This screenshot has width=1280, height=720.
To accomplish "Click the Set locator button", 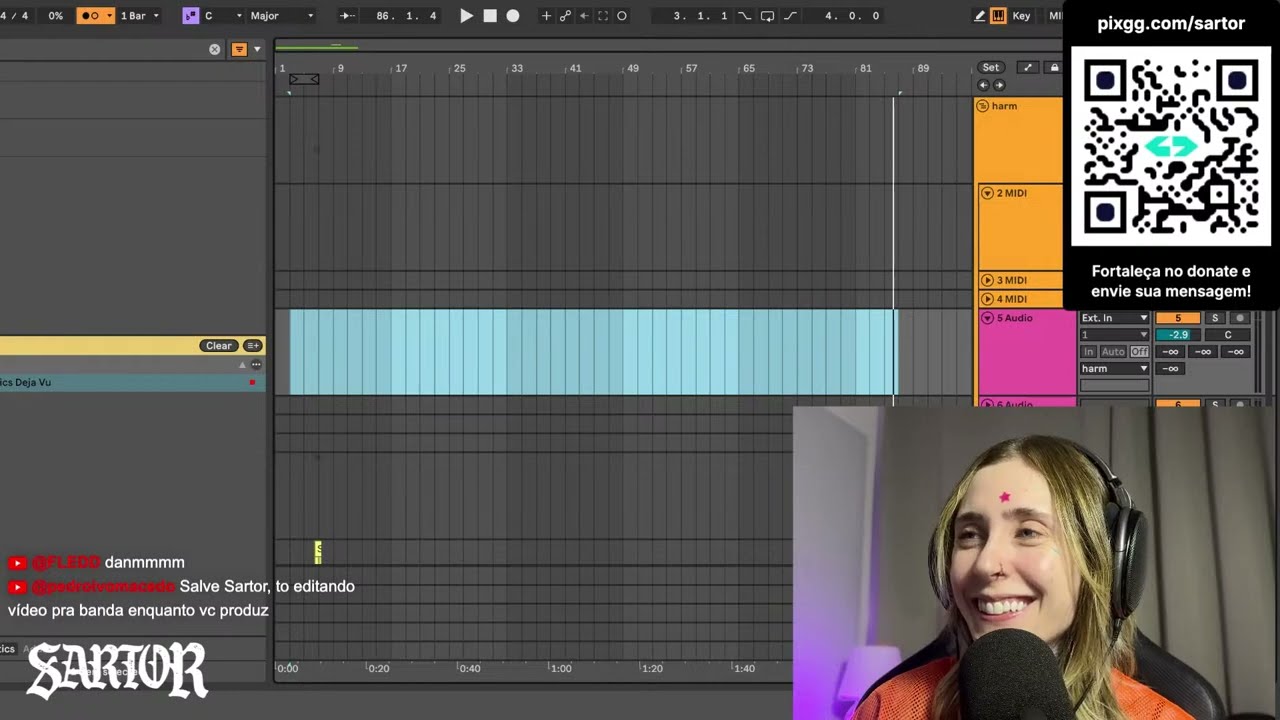I will pyautogui.click(x=991, y=68).
